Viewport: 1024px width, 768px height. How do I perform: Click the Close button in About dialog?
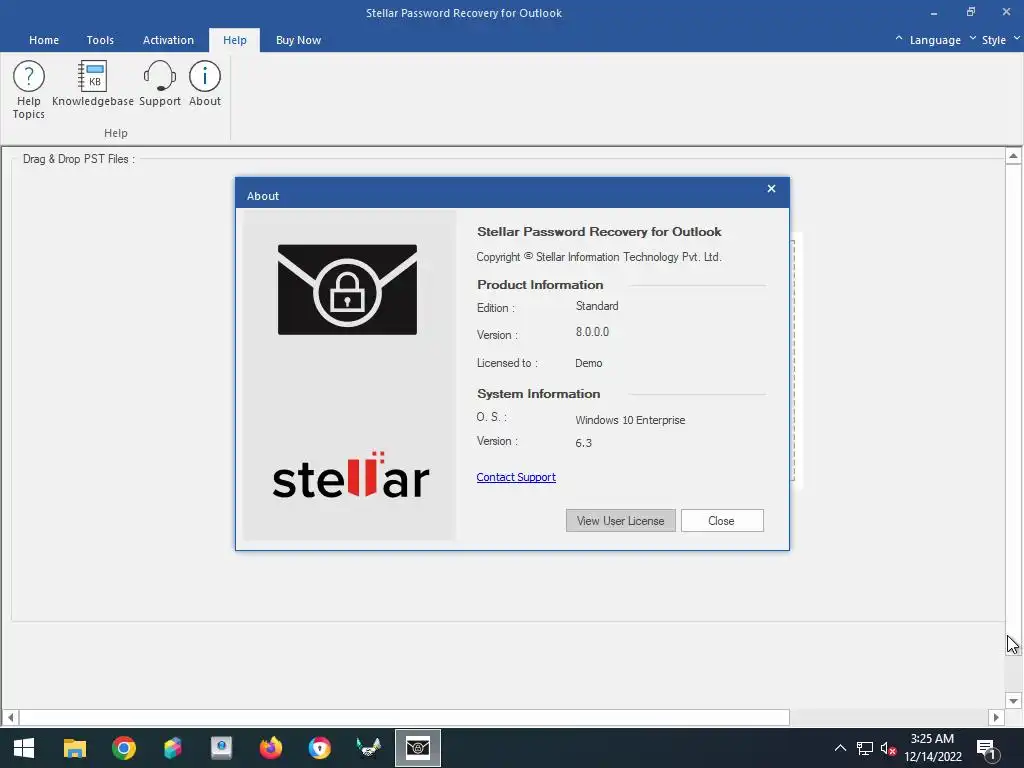coord(722,520)
